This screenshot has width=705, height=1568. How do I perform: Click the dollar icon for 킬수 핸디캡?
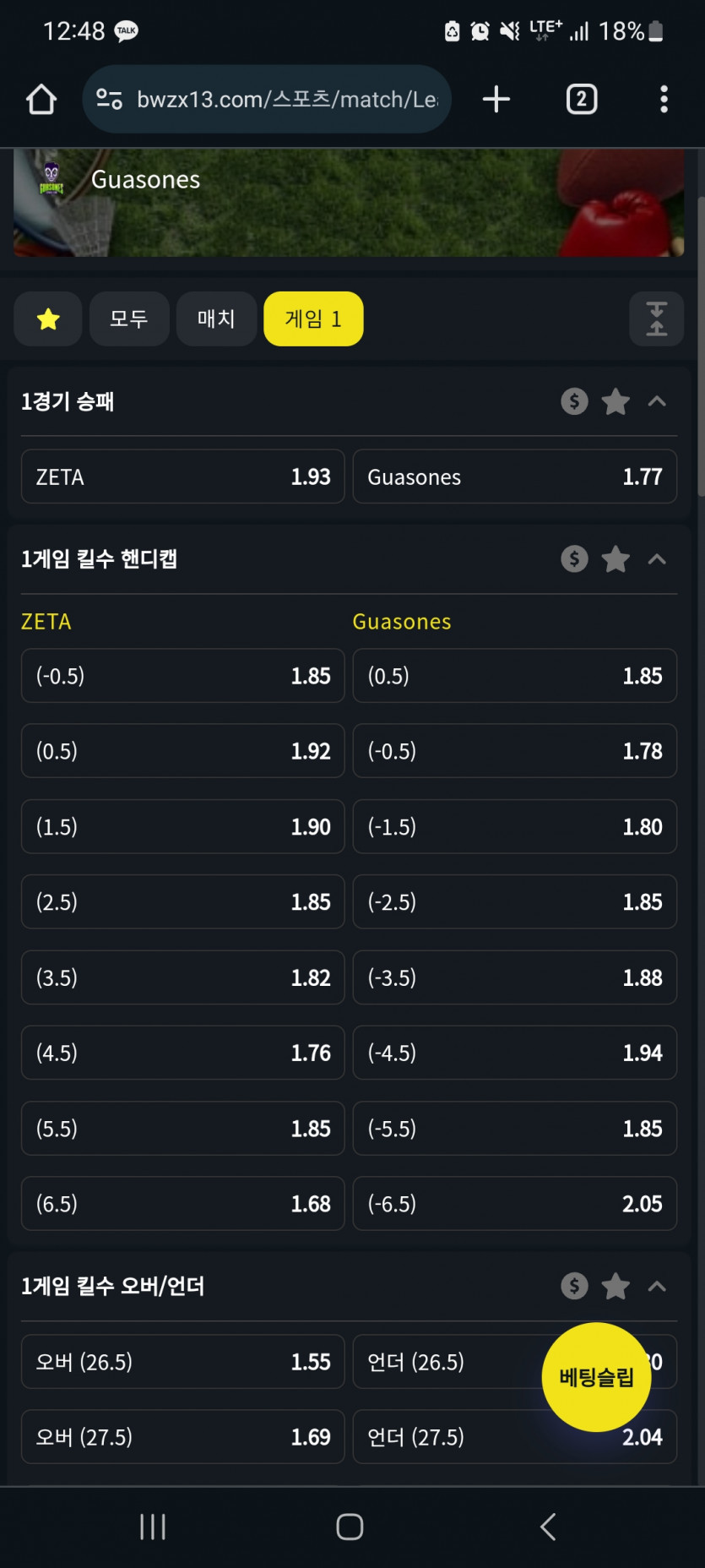[574, 558]
